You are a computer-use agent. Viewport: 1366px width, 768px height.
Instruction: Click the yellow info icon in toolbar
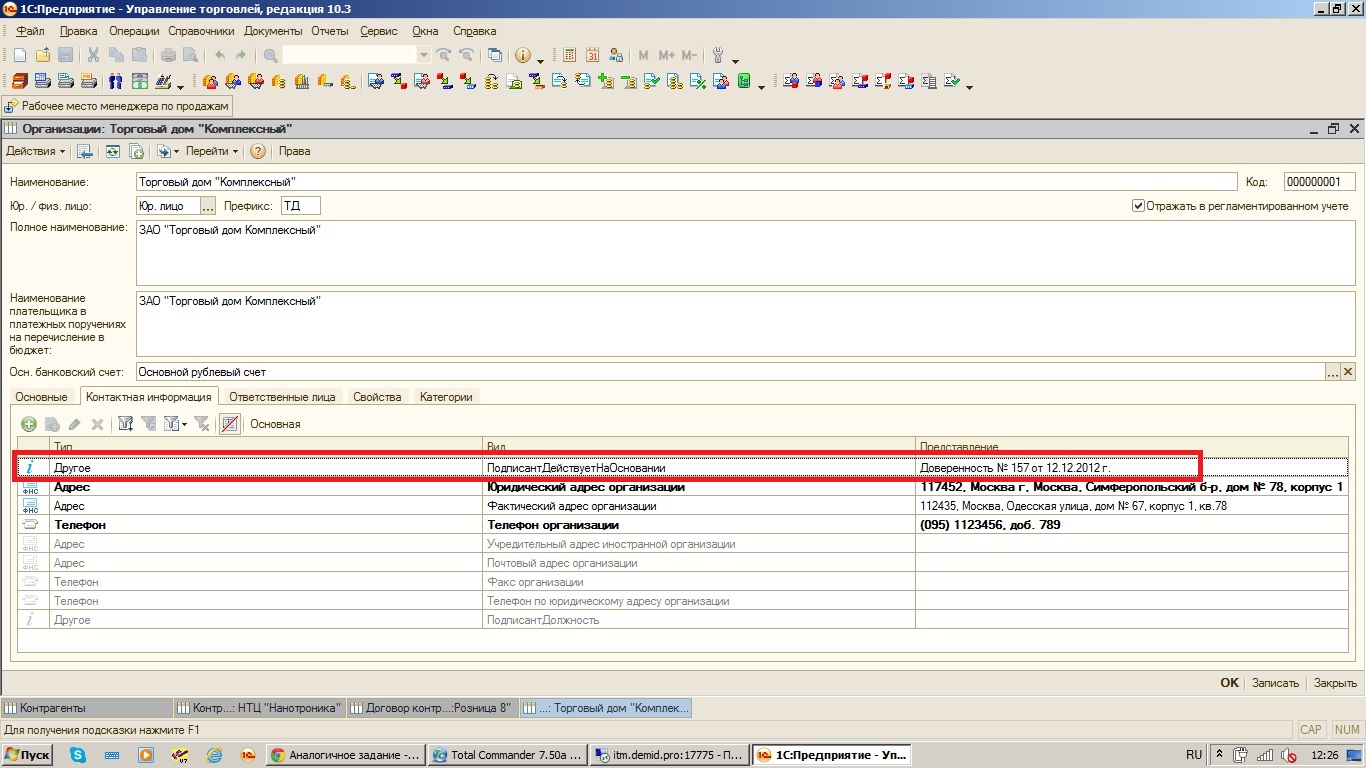[x=522, y=56]
